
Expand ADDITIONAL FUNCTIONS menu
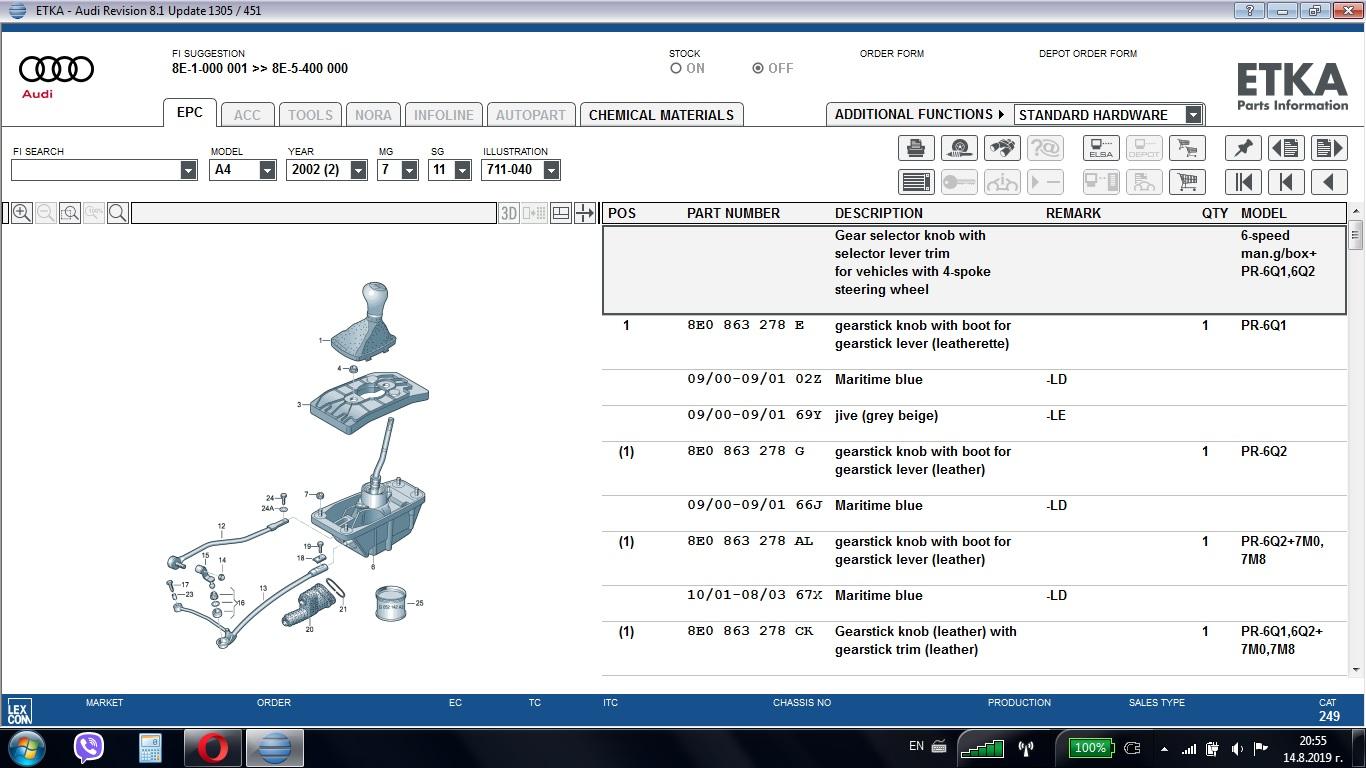(920, 115)
